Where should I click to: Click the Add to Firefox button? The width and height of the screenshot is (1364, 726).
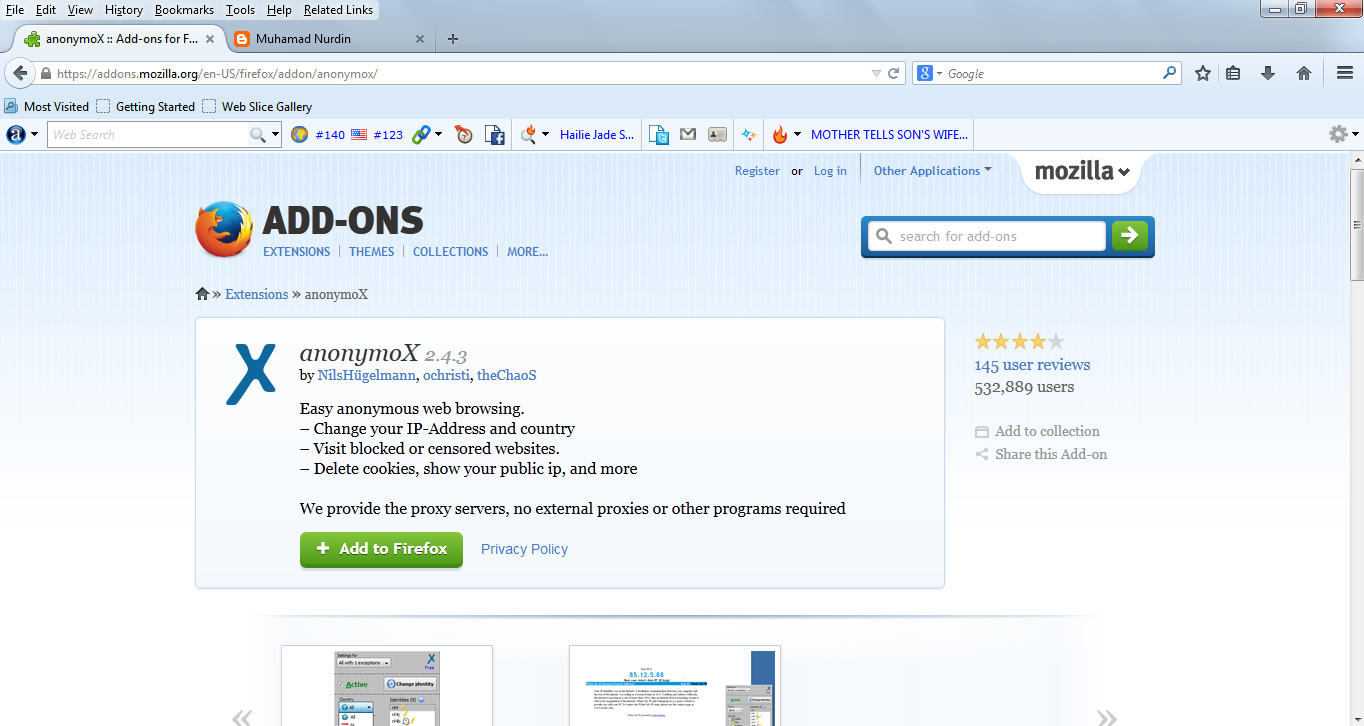(381, 549)
